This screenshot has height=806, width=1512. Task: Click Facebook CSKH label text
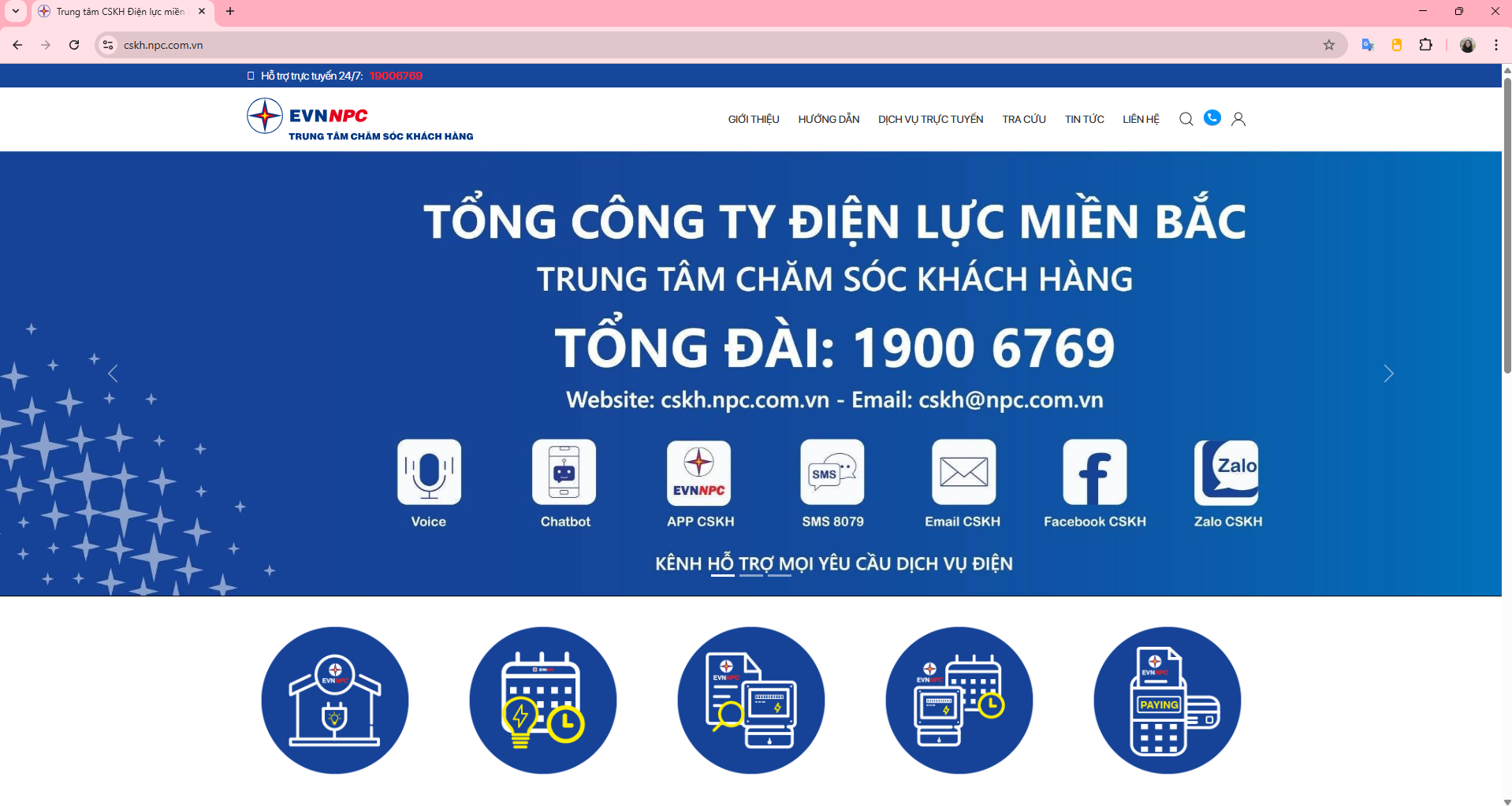click(x=1095, y=522)
